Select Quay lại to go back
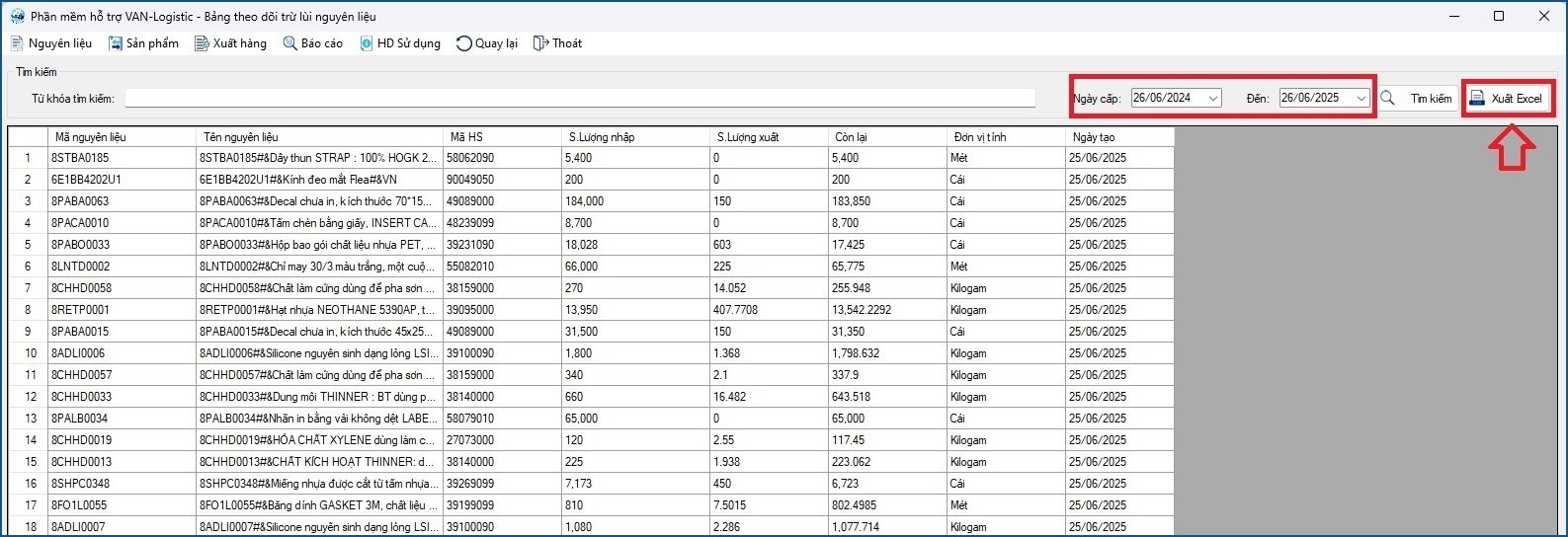Image resolution: width=1568 pixels, height=537 pixels. tap(487, 43)
